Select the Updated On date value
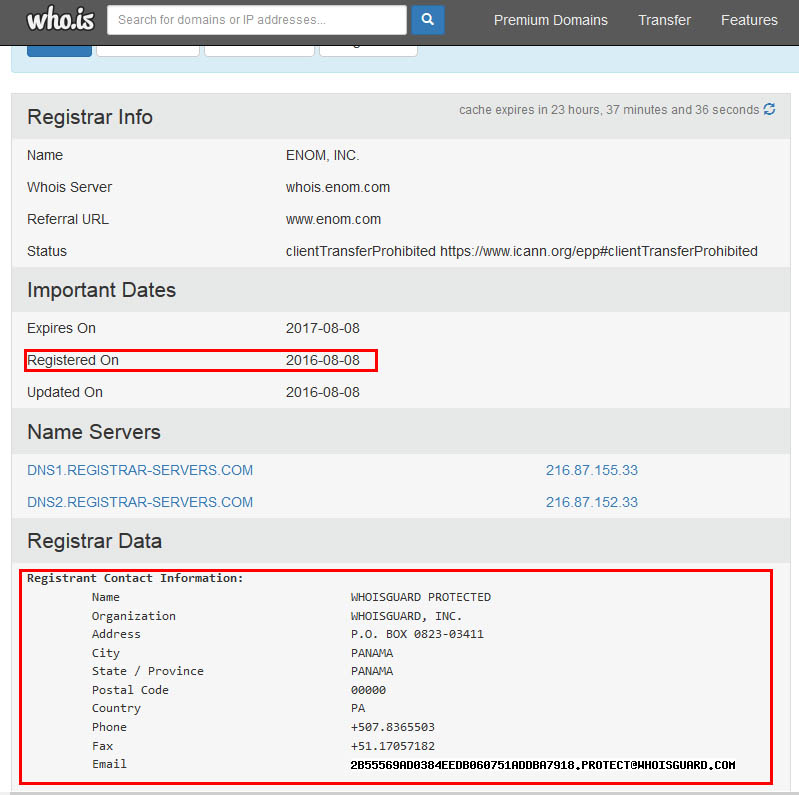Screen dimensions: 799x795 click(x=323, y=392)
